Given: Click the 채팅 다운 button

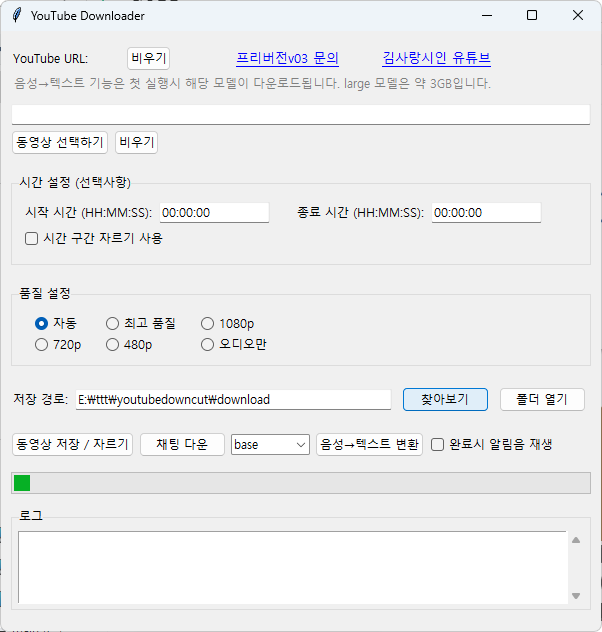Looking at the screenshot, I should click(x=182, y=445).
